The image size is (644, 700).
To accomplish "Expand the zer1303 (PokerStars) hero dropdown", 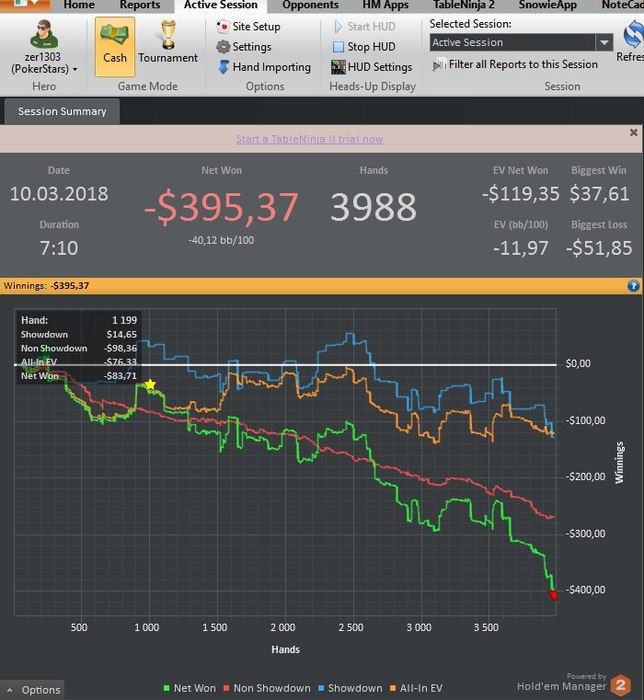I will (75, 69).
